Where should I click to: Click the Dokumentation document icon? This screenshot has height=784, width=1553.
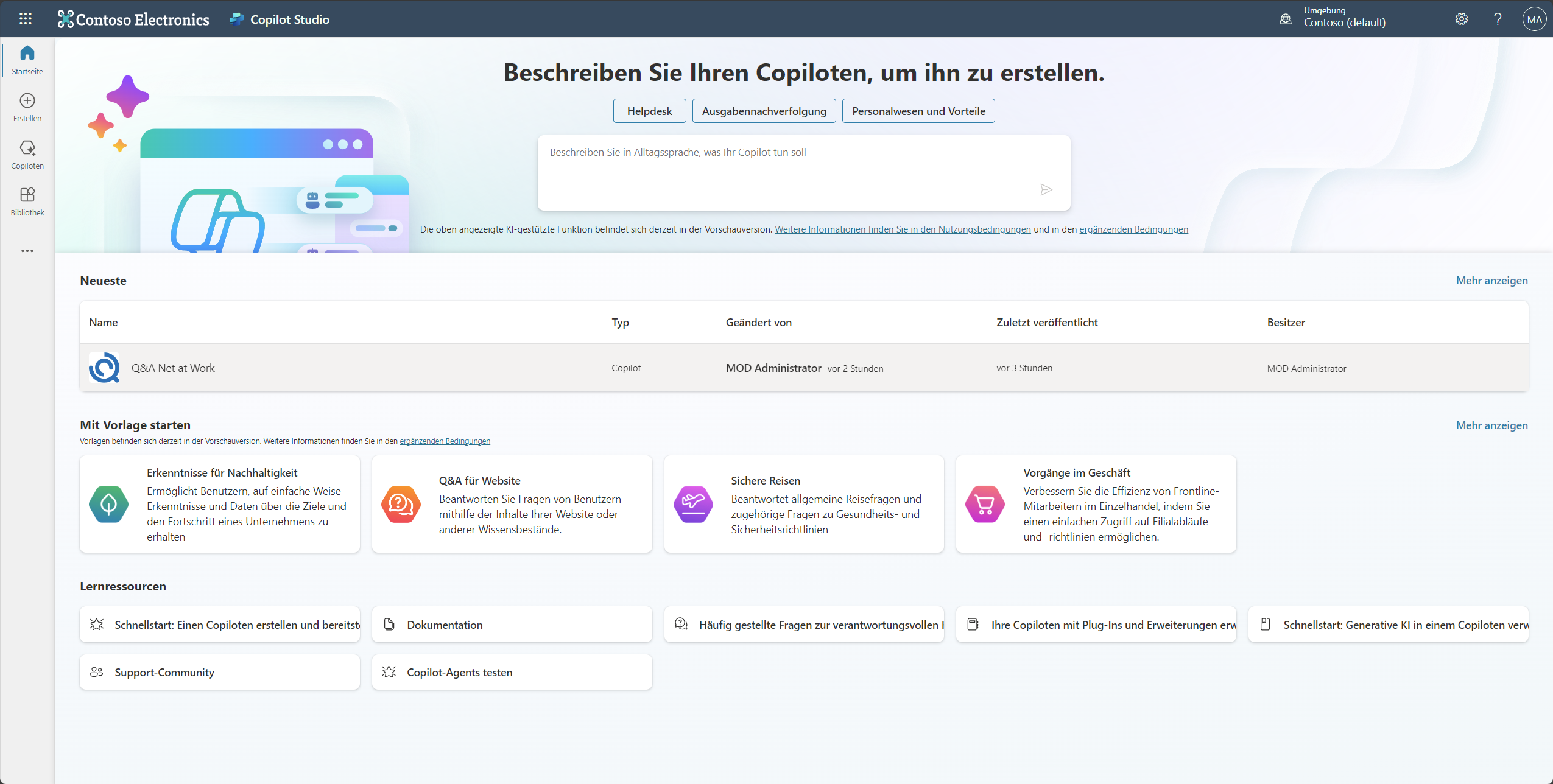pos(389,625)
